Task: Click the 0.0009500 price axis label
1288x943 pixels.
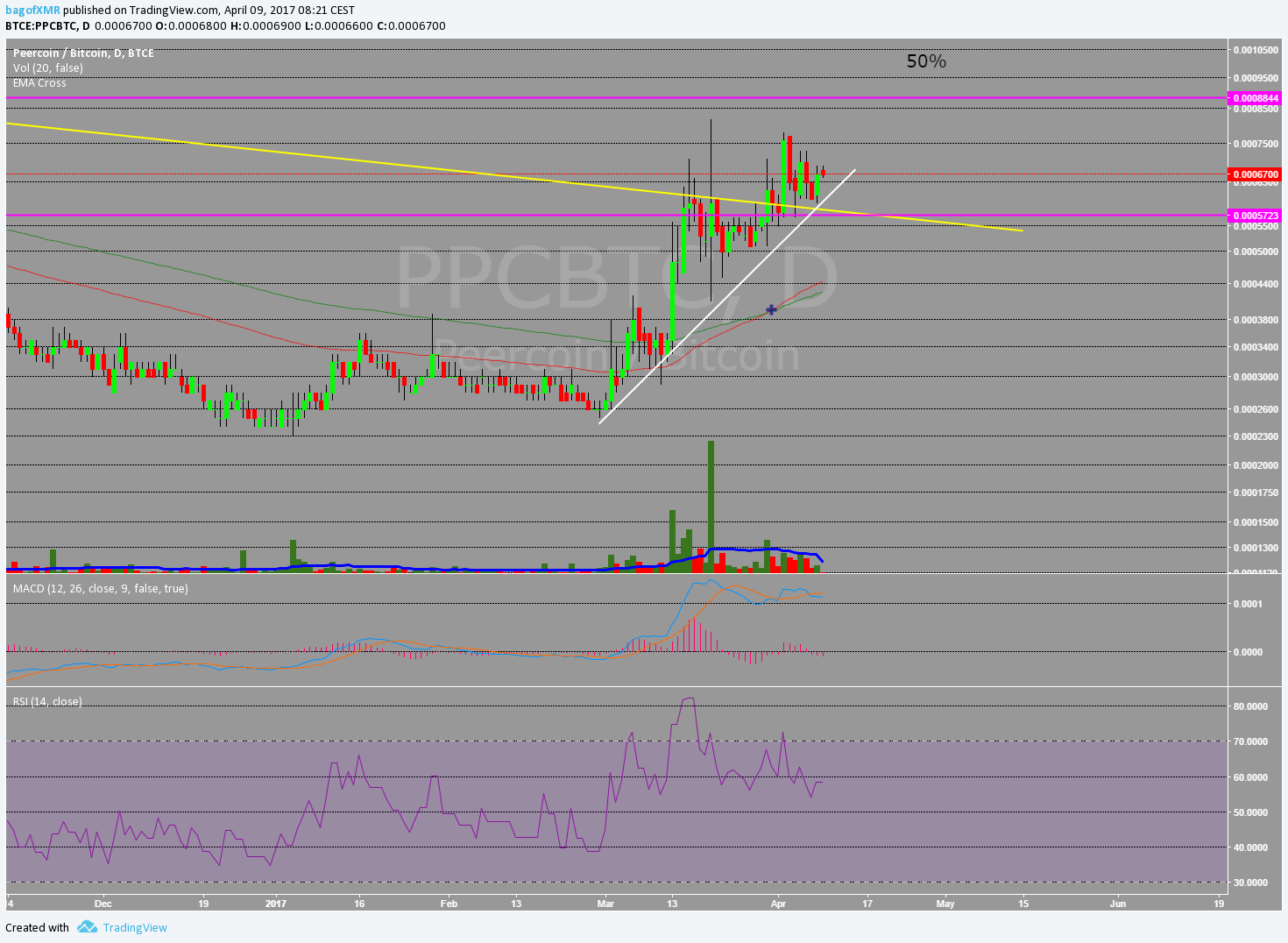Action: click(x=1256, y=78)
